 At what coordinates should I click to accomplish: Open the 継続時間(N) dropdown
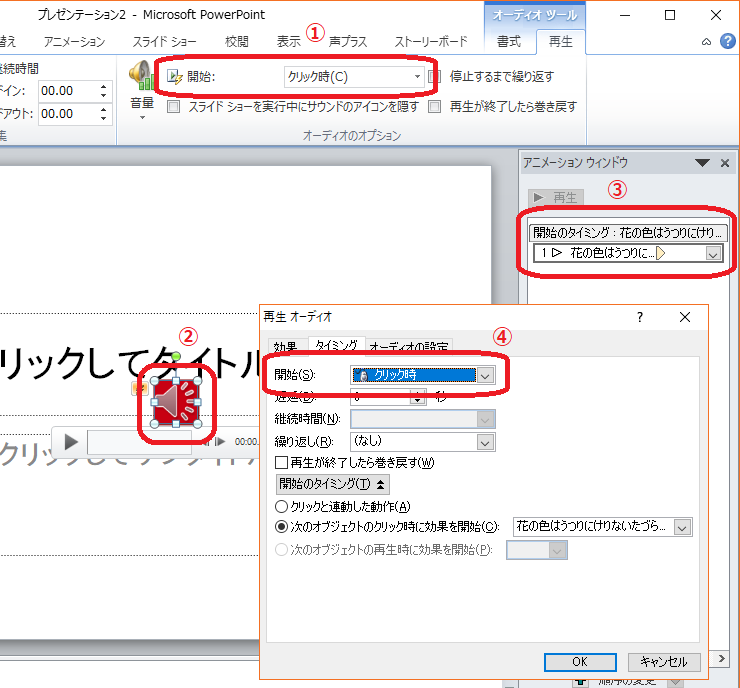click(x=485, y=419)
